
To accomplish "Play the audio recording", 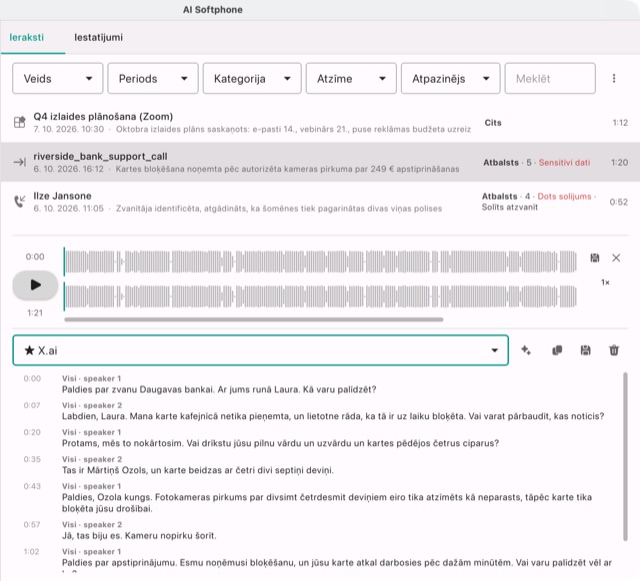I will [x=35, y=285].
